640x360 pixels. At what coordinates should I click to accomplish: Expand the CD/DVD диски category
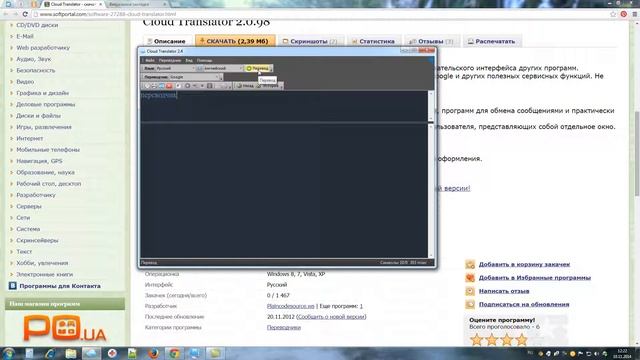click(37, 25)
